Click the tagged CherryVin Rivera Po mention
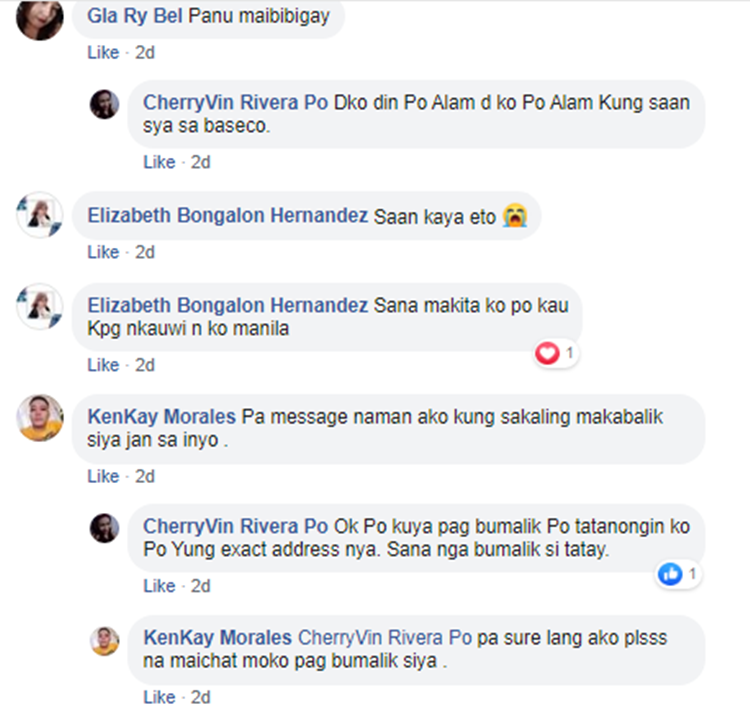The width and height of the screenshot is (750, 707). pos(385,638)
